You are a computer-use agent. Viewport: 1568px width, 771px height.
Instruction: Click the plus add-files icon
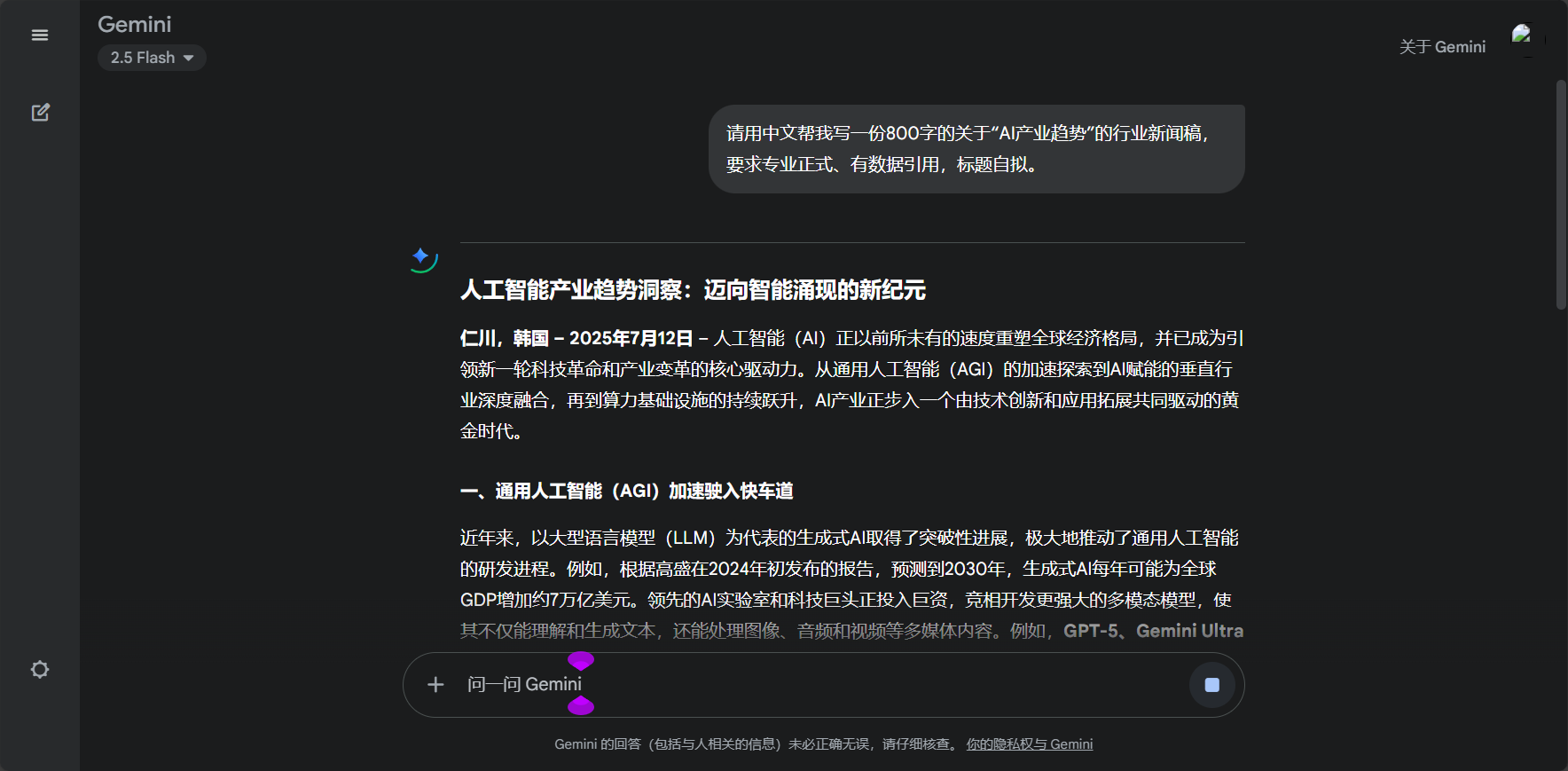(435, 684)
